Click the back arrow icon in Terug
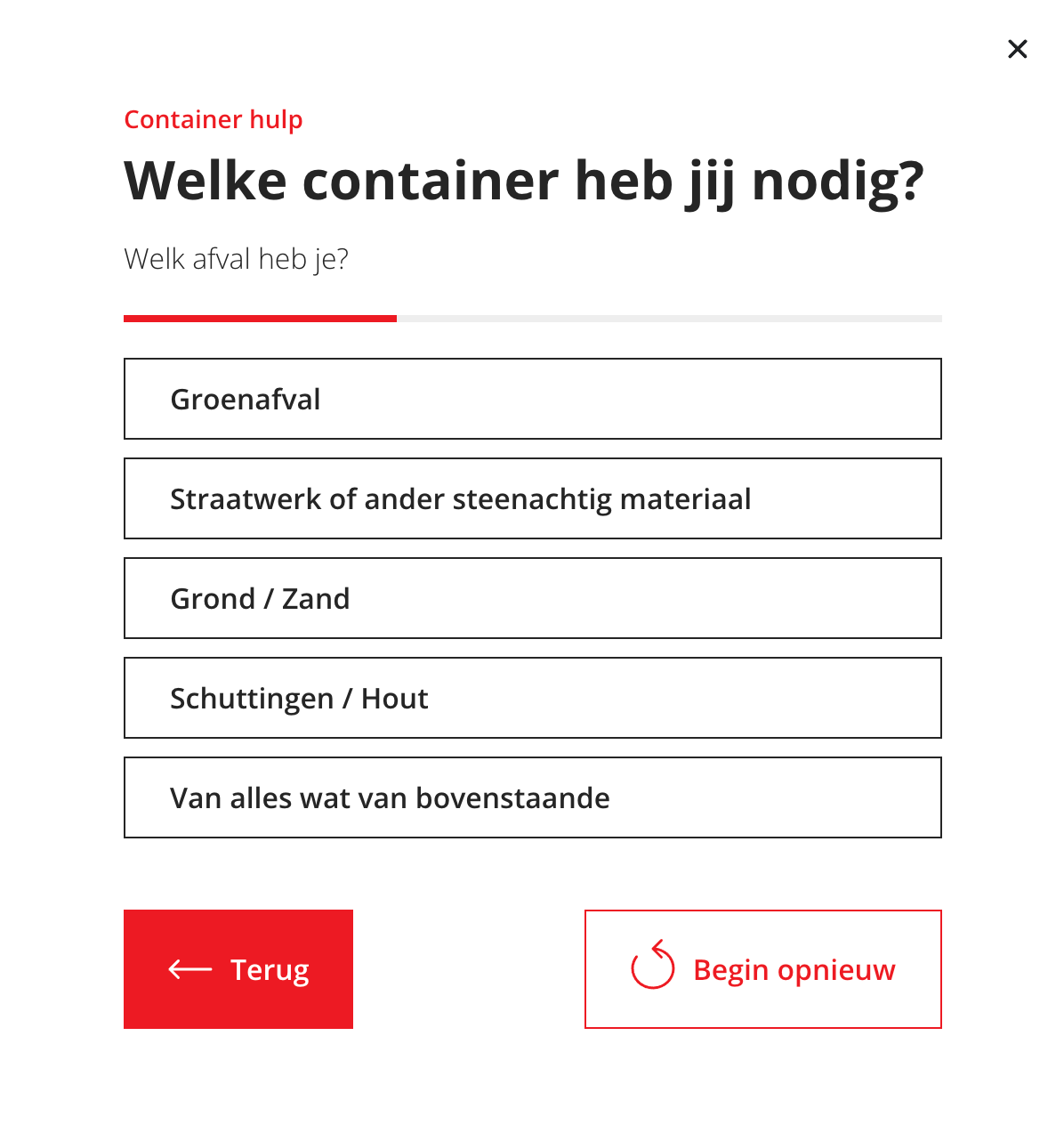The image size is (1064, 1125). tap(190, 969)
